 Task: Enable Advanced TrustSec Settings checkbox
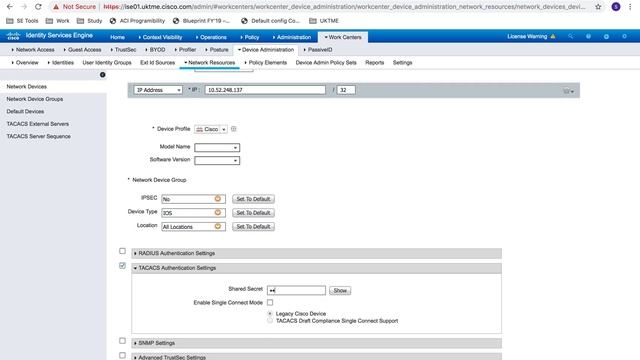point(122,356)
